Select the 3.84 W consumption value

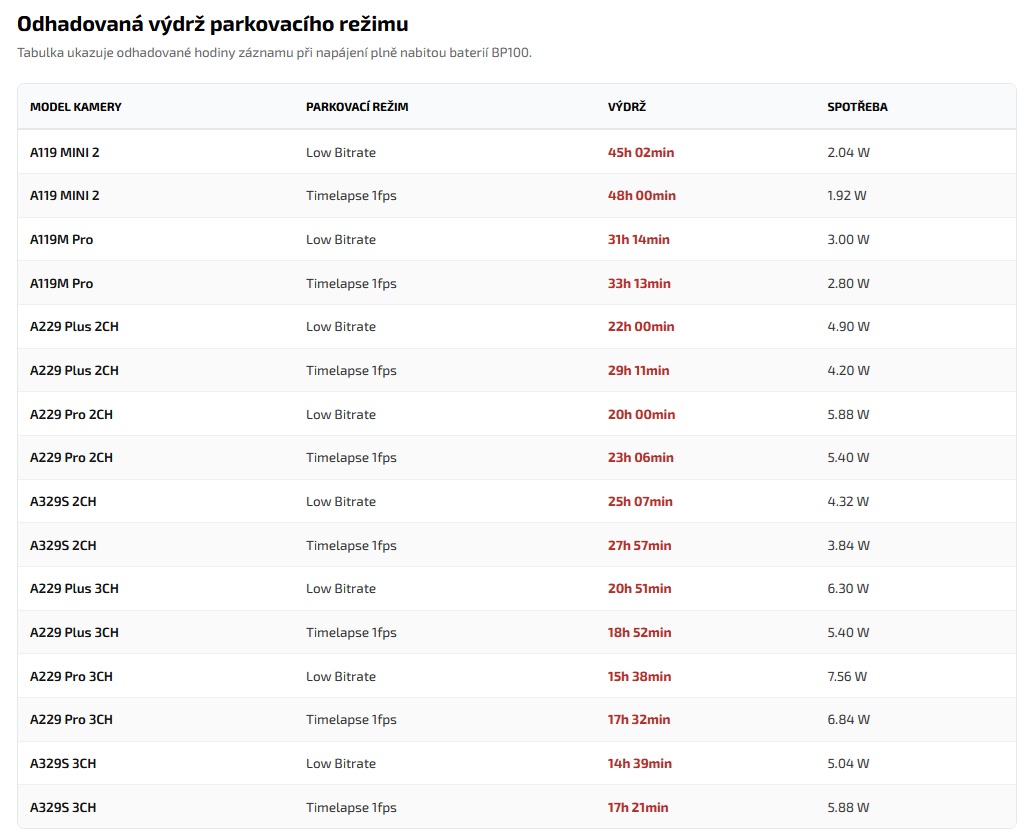pyautogui.click(x=848, y=546)
